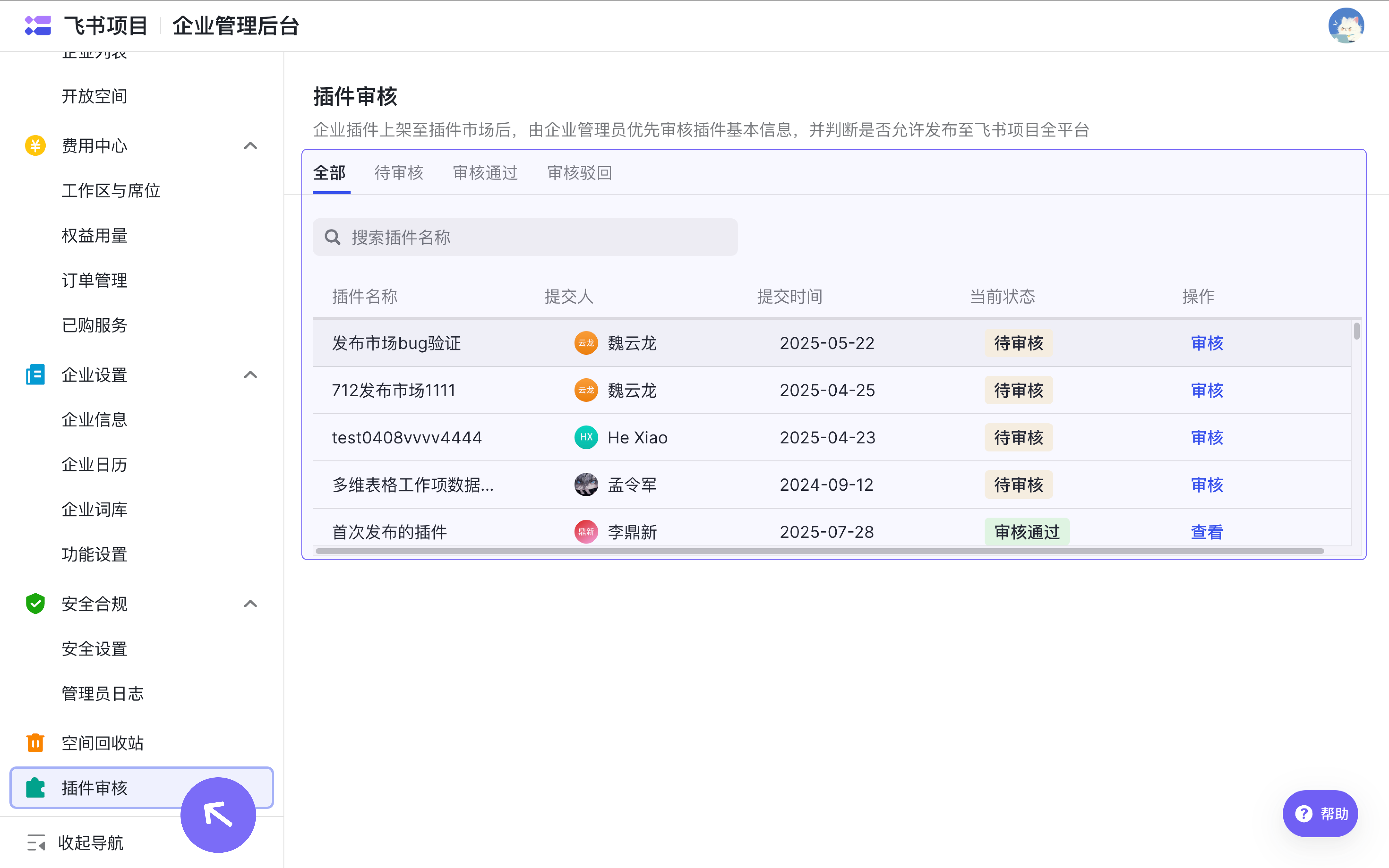Click the 712发布市场1111 plugin name
The image size is (1389, 868).
(x=393, y=390)
